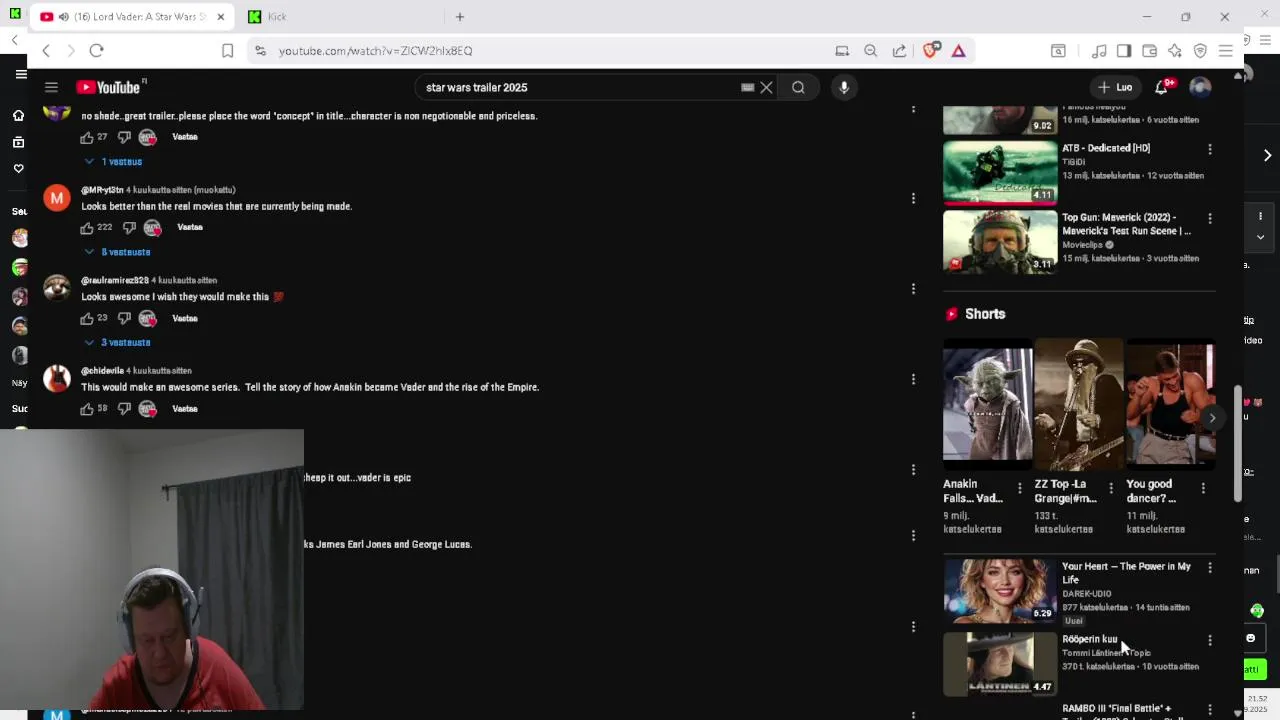Open options menu for @raulramirez828 comment

coord(913,289)
